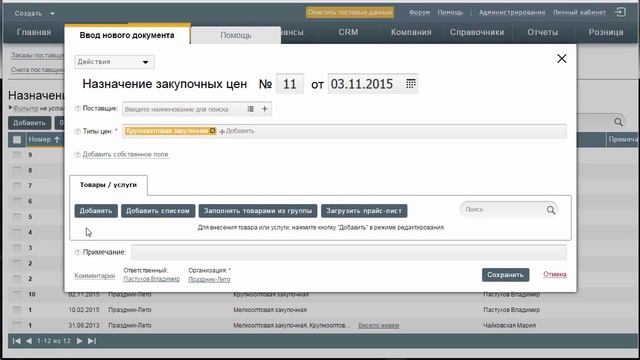The height and width of the screenshot is (360, 640).
Task: Click Добавить собственное поле link
Action: pyautogui.click(x=125, y=154)
